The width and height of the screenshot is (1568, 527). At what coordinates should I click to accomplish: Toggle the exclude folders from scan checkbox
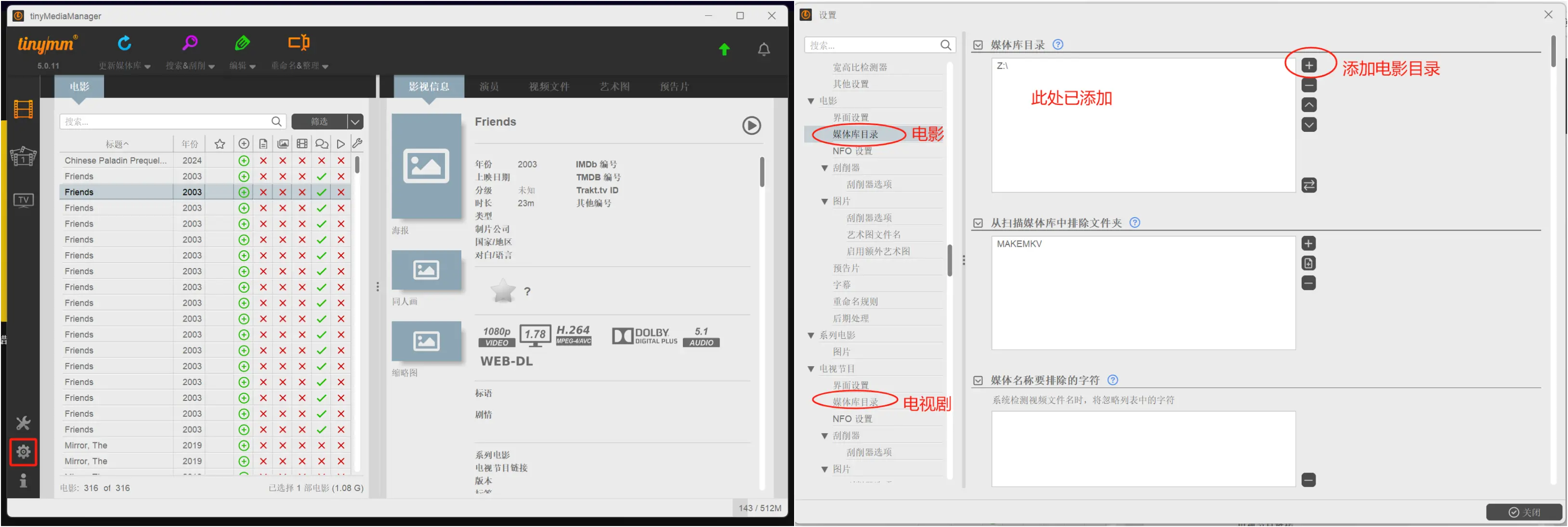[978, 223]
